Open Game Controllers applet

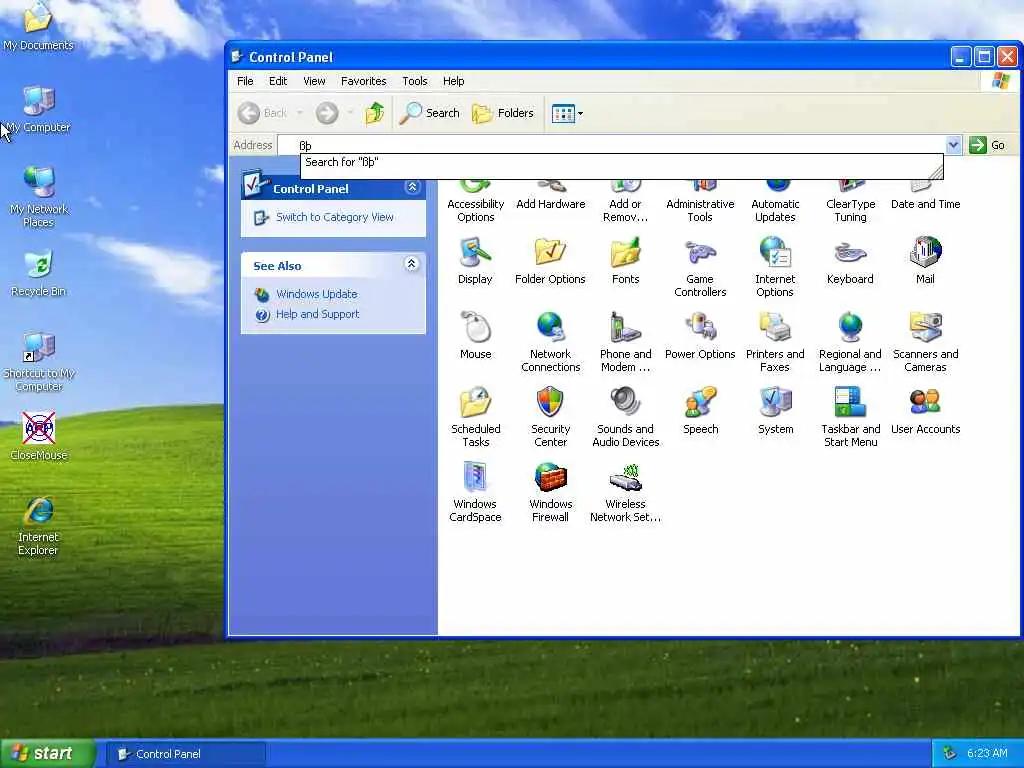(x=700, y=267)
